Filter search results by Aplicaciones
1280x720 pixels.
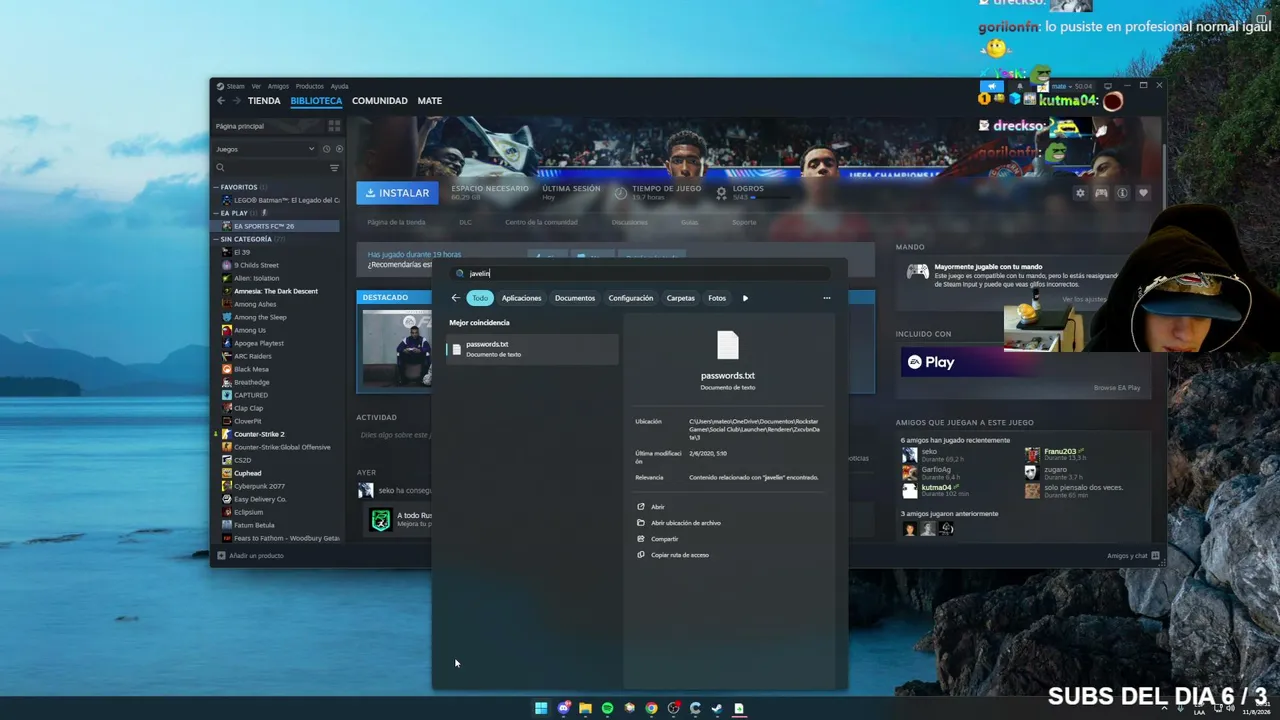pos(521,298)
